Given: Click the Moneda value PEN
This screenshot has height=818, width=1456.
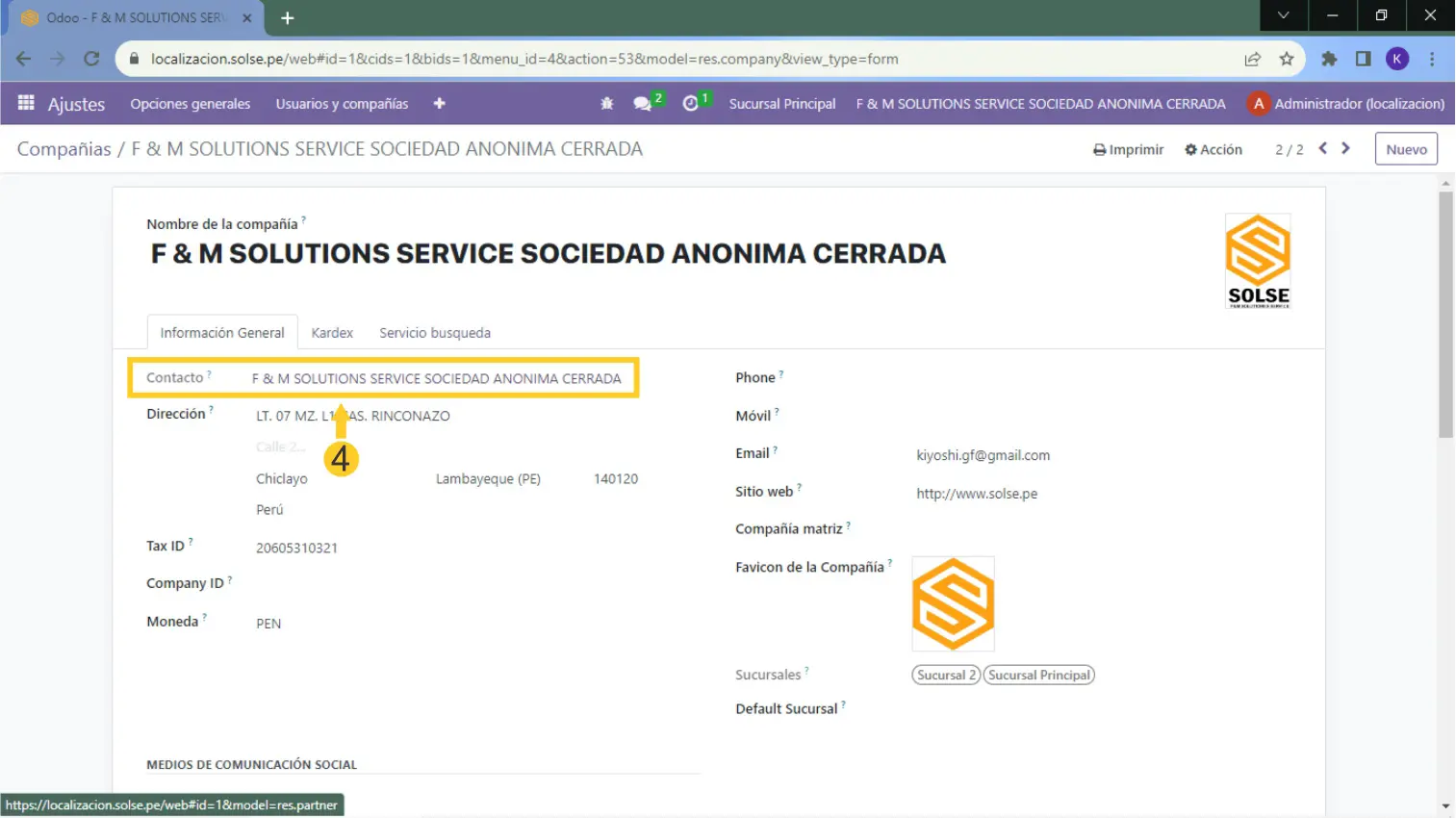Looking at the screenshot, I should click(268, 624).
